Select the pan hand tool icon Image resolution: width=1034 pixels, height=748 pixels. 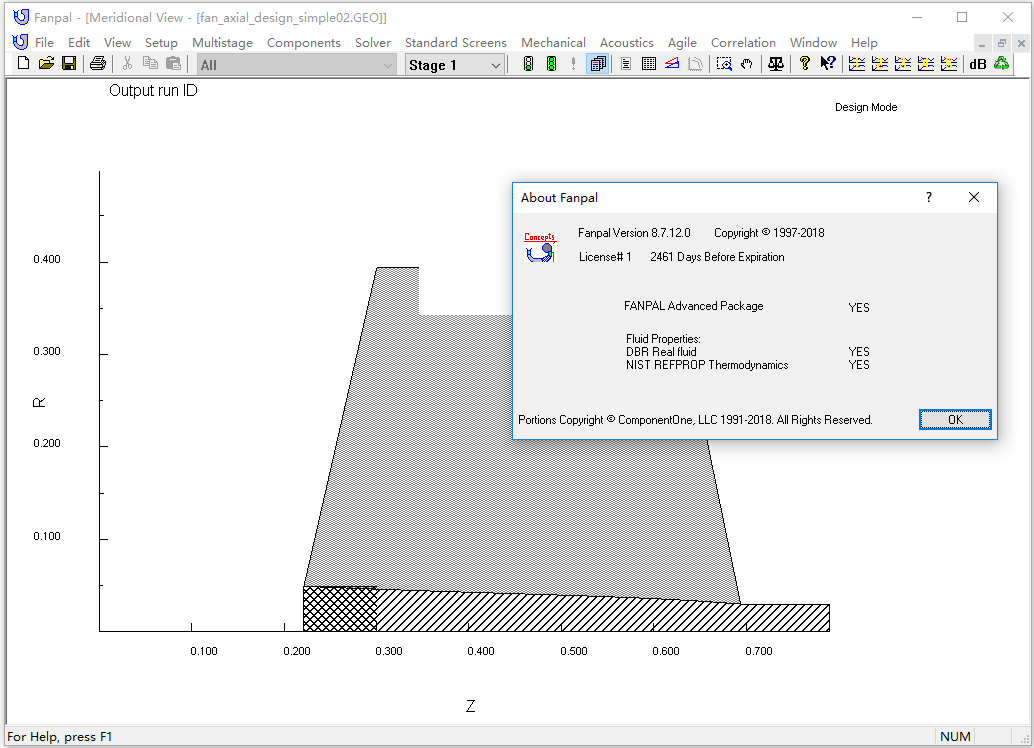click(746, 64)
